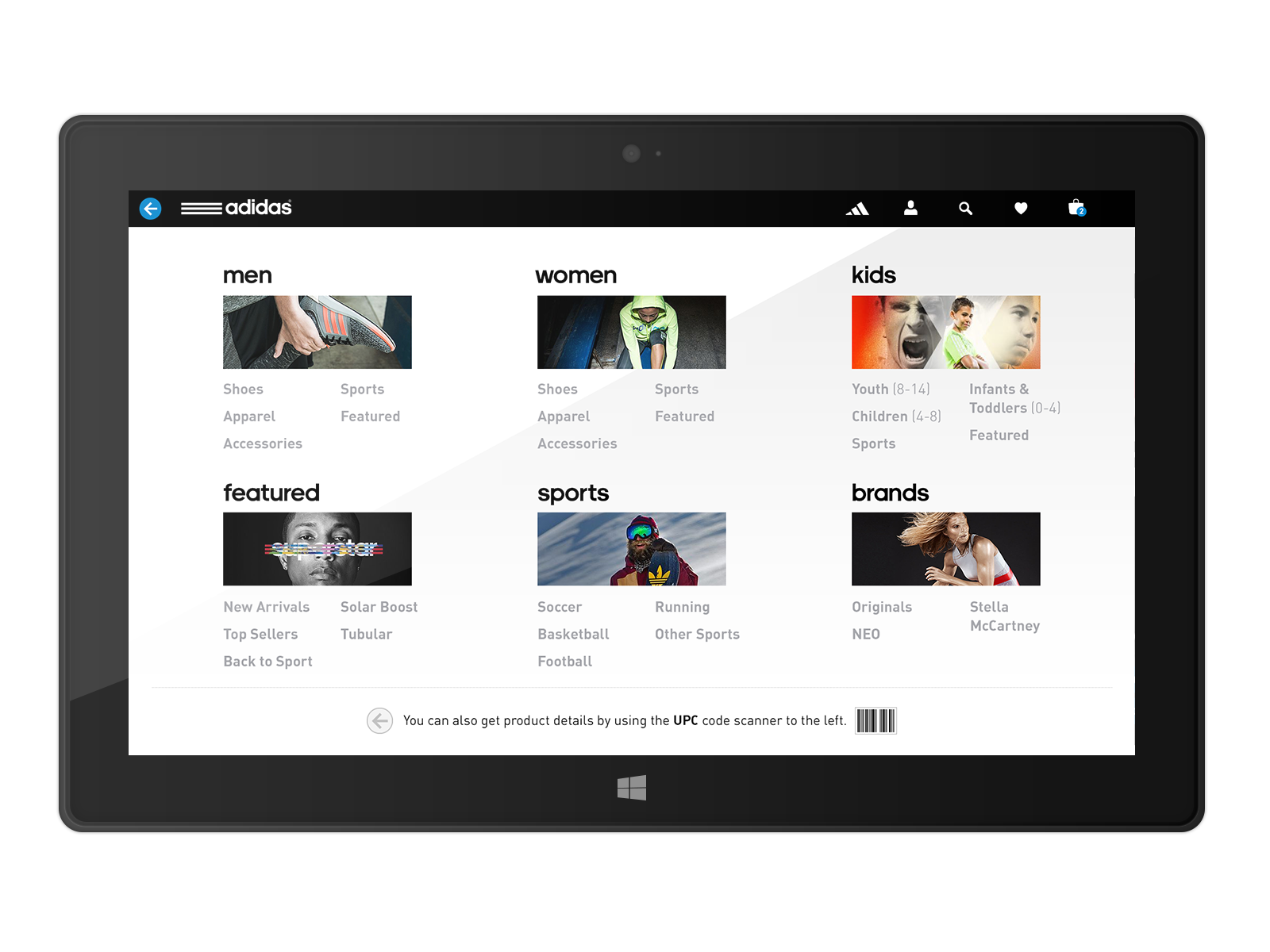Image resolution: width=1270 pixels, height=952 pixels.
Task: Select the brands heading
Action: coord(891,493)
